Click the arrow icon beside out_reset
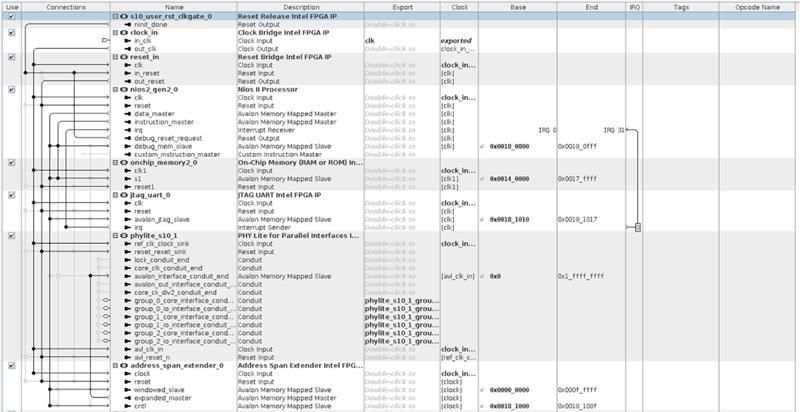800x412 pixels. pos(128,82)
